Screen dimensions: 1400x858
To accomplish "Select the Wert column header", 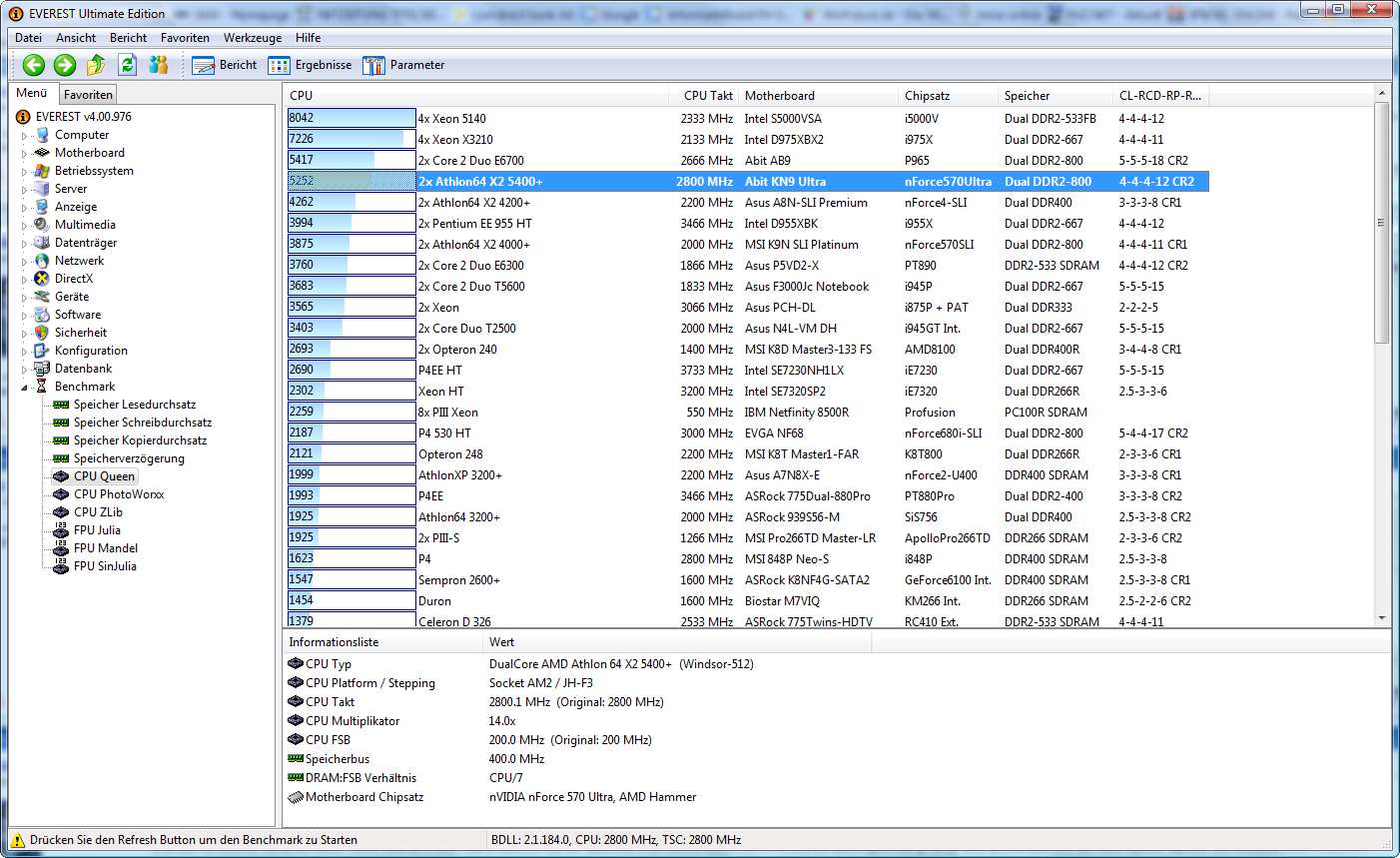I will (679, 642).
